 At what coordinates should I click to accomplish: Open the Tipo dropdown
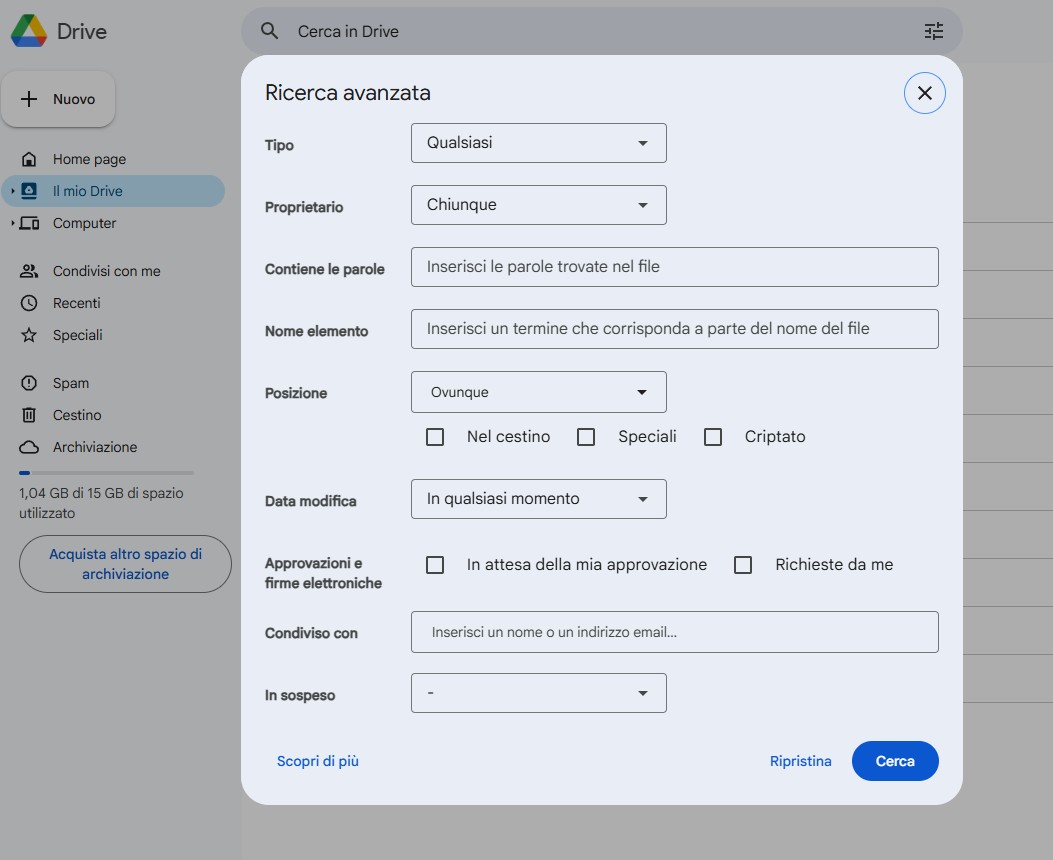[x=538, y=142]
